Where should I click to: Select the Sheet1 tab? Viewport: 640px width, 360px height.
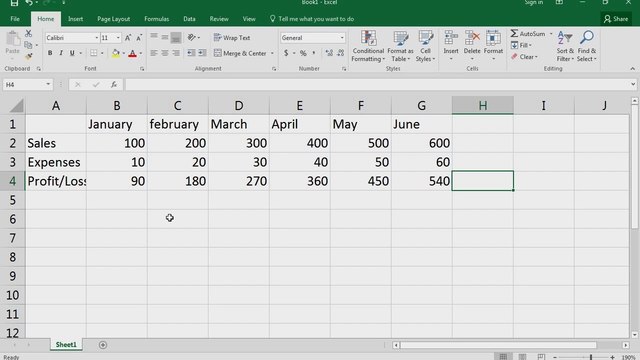point(66,345)
